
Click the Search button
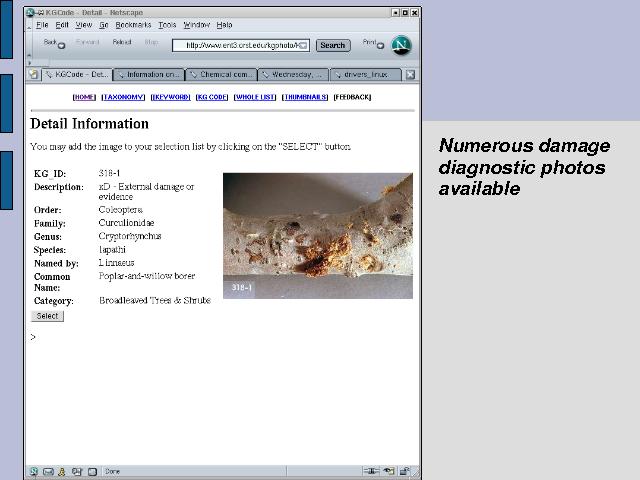[332, 45]
